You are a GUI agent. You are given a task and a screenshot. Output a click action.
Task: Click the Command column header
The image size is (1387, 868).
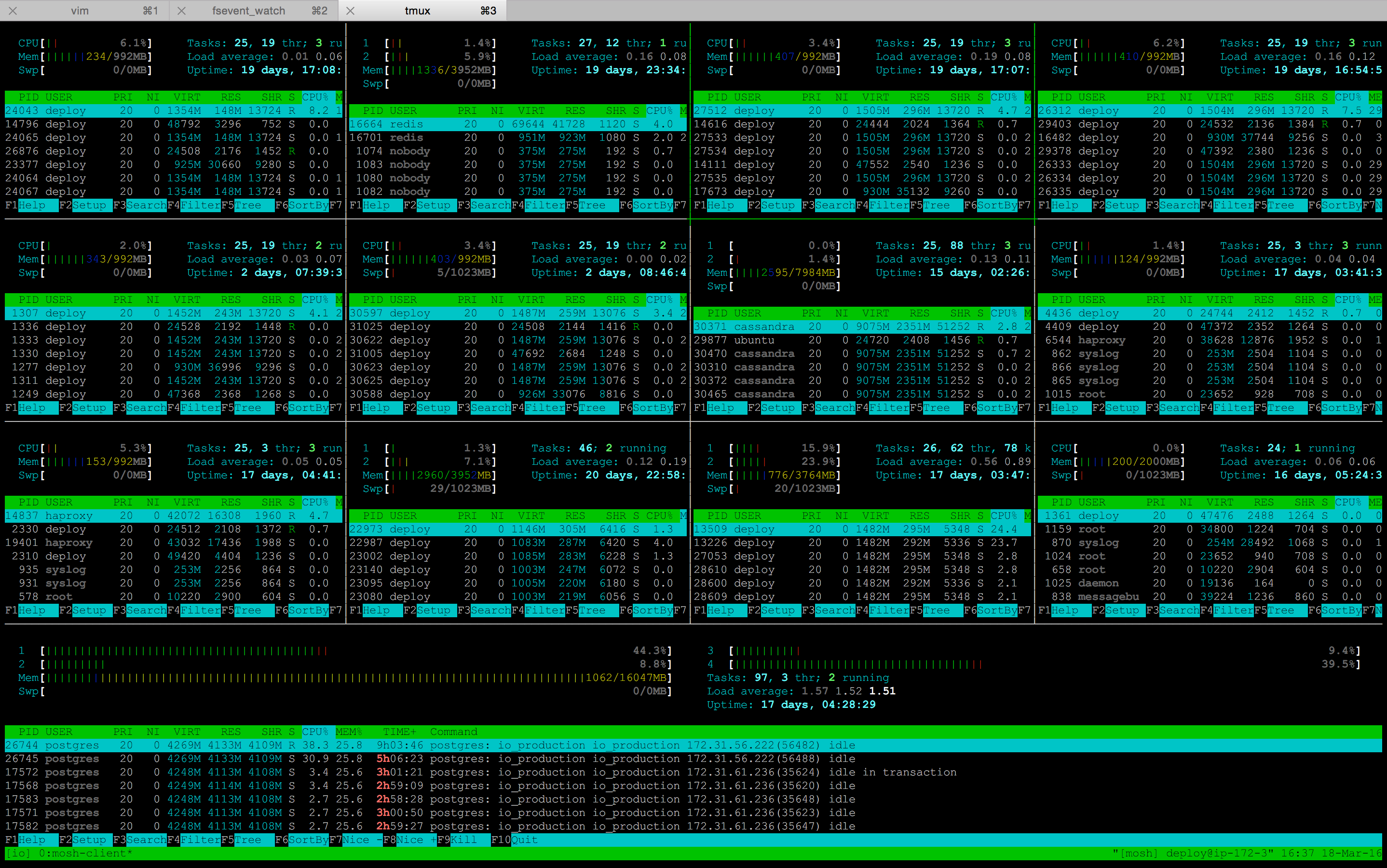click(453, 732)
